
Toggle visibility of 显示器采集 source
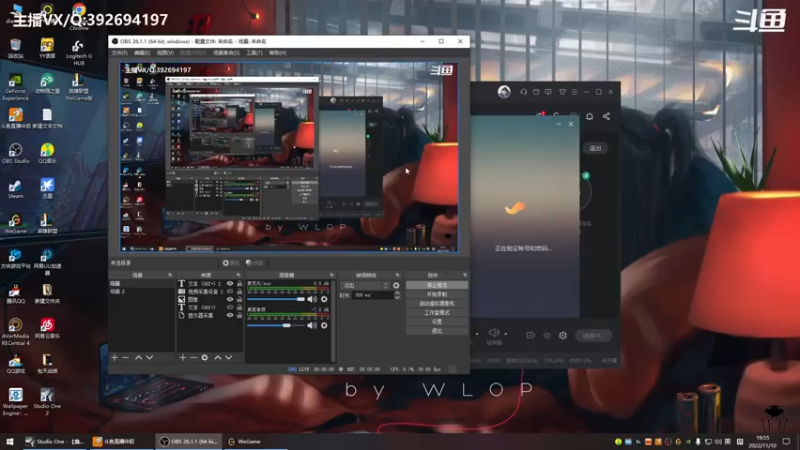230,315
